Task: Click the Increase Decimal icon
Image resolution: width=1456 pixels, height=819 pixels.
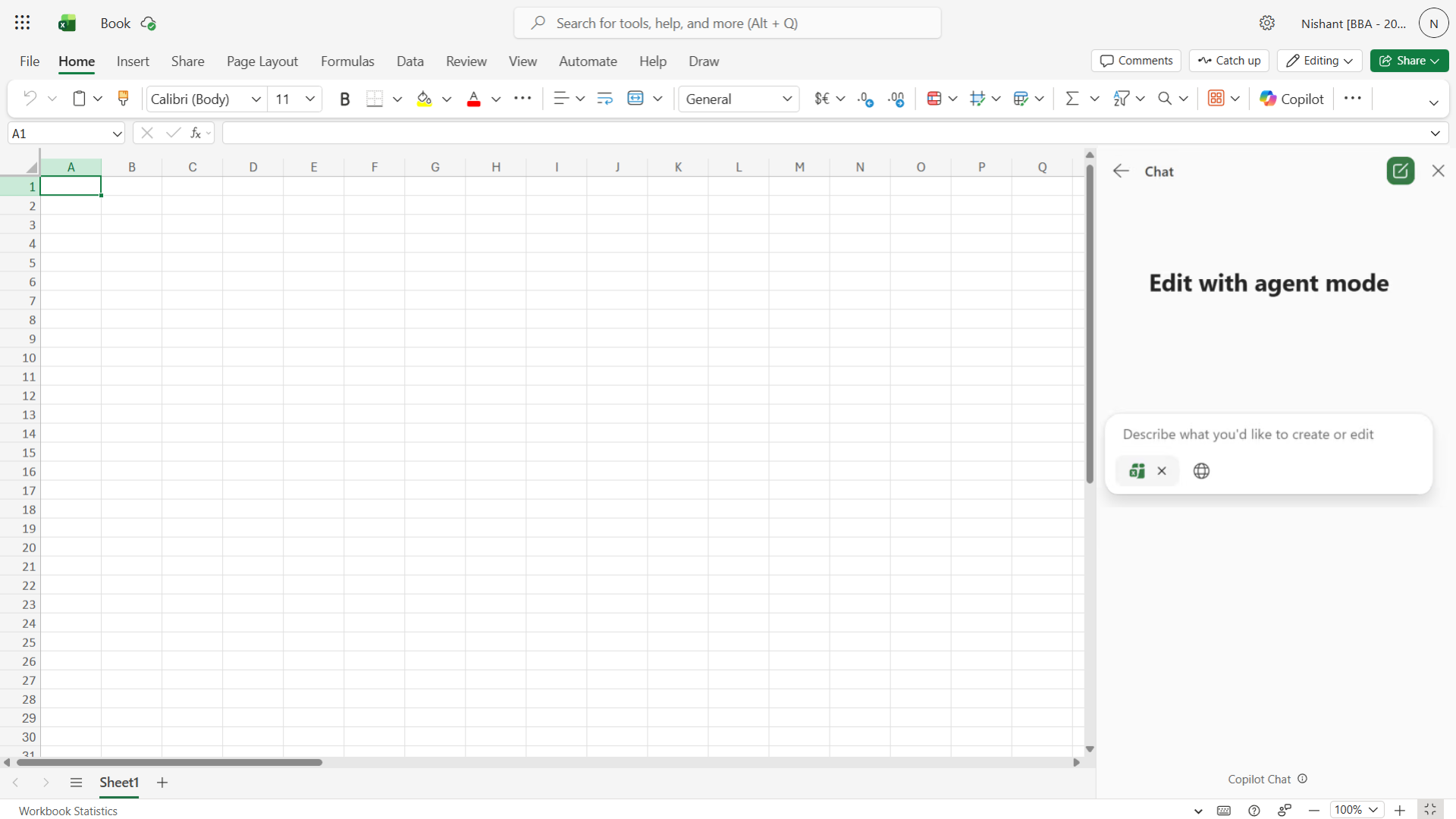Action: 897,99
